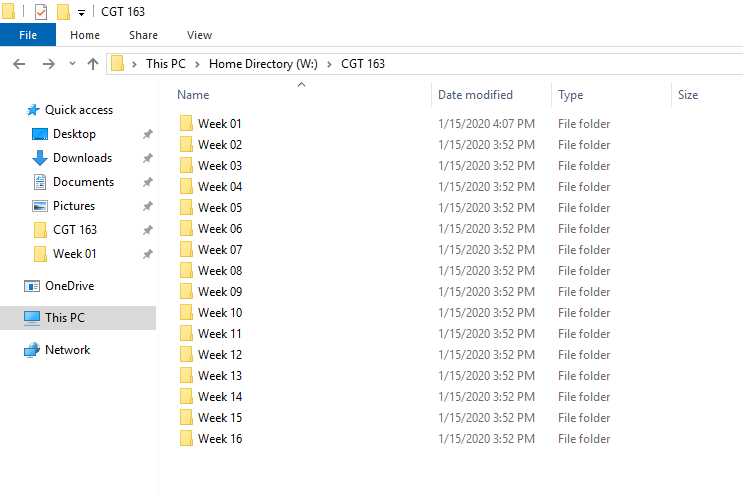Click the folder icon in the address bar
Screen dimensions: 743x496
coord(117,63)
